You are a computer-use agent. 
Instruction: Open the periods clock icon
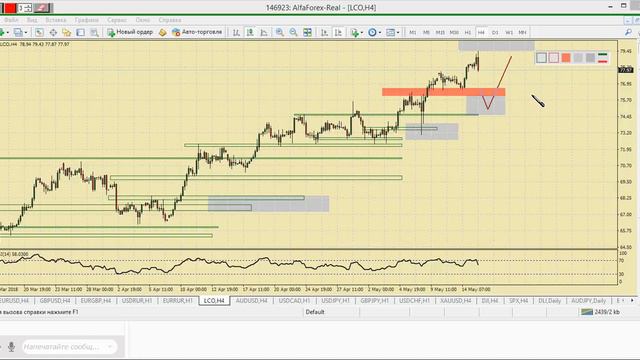click(372, 32)
